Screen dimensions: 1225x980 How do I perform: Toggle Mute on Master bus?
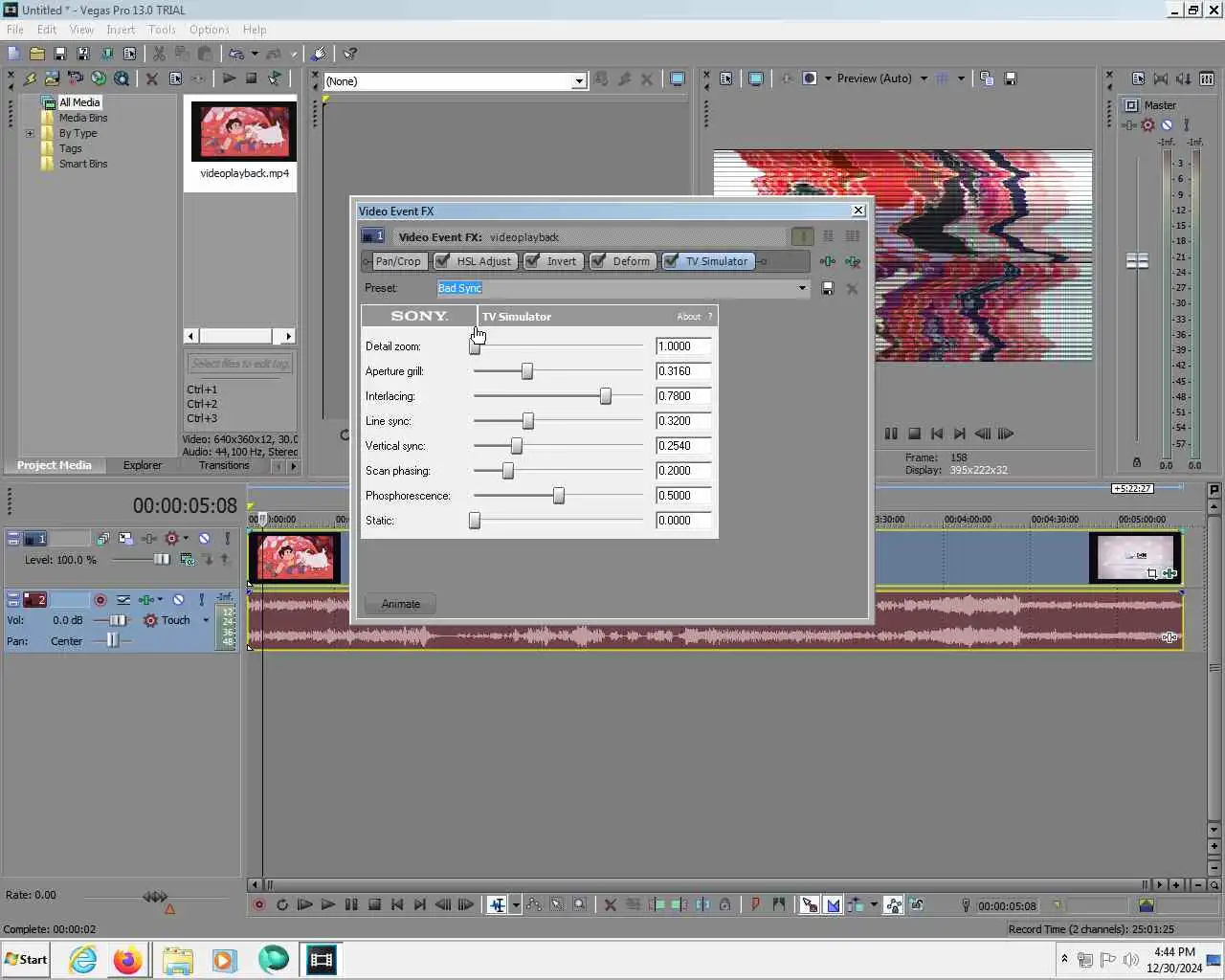[1167, 124]
